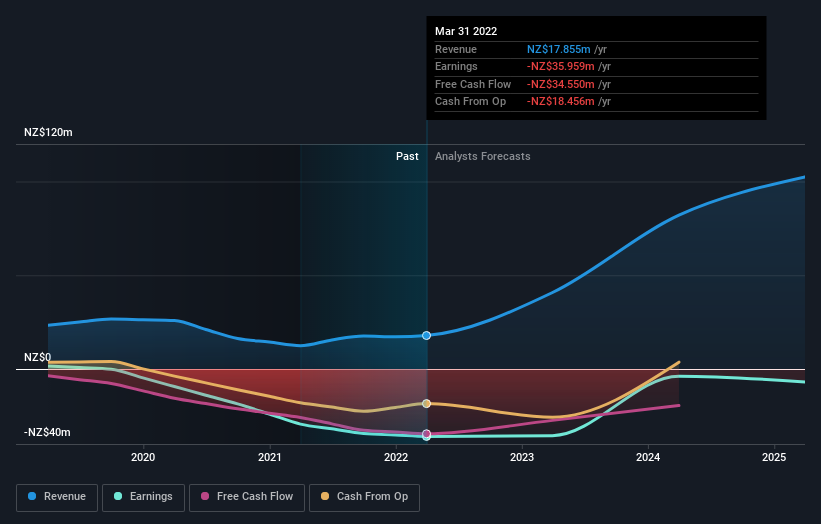Click the 2021 x-axis label
This screenshot has height=524, width=821.
270,458
